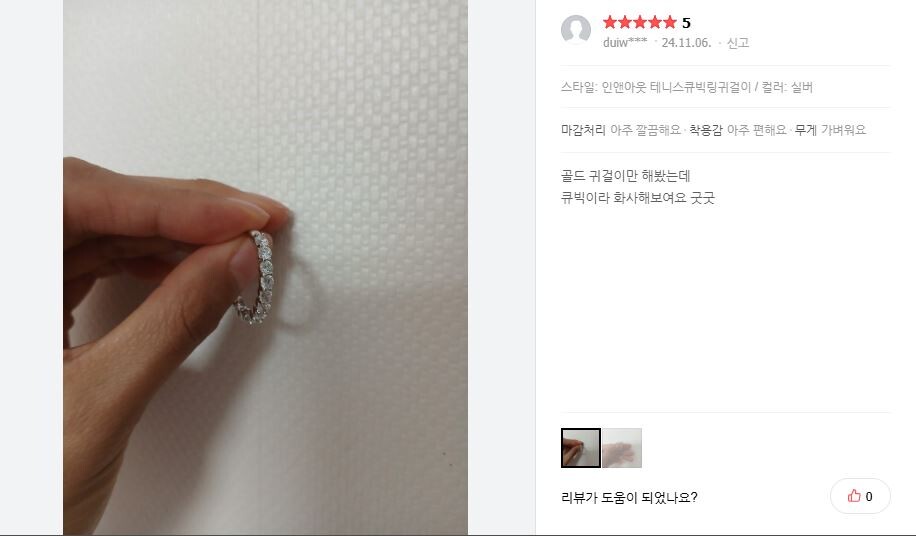Click the like count 0 on the helpful button
This screenshot has width=916, height=536.
tap(869, 497)
